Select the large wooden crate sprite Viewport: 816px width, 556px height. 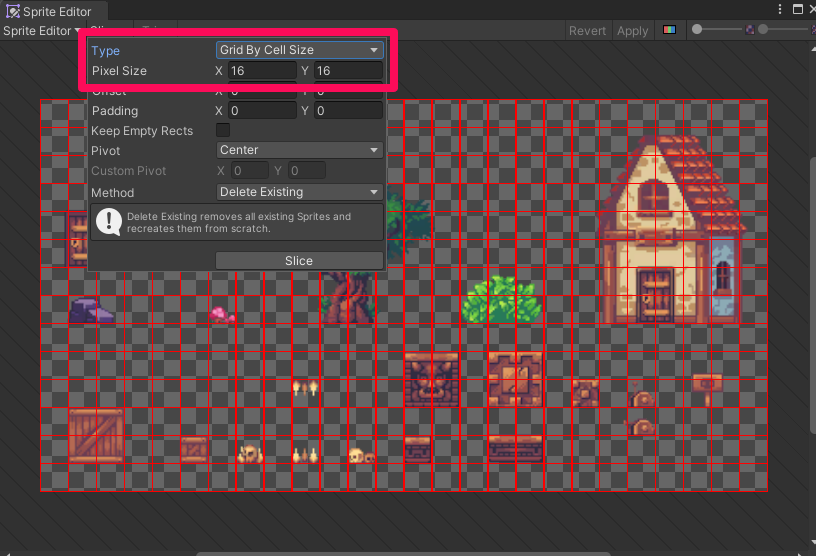pyautogui.click(x=96, y=436)
